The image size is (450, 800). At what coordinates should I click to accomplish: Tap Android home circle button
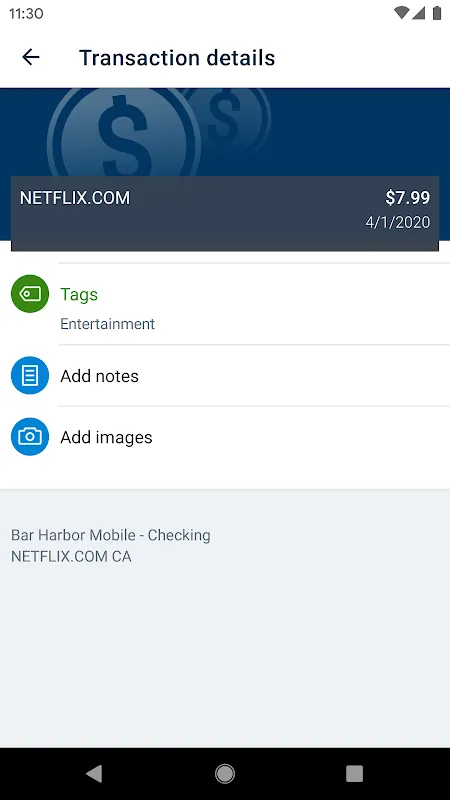[224, 773]
